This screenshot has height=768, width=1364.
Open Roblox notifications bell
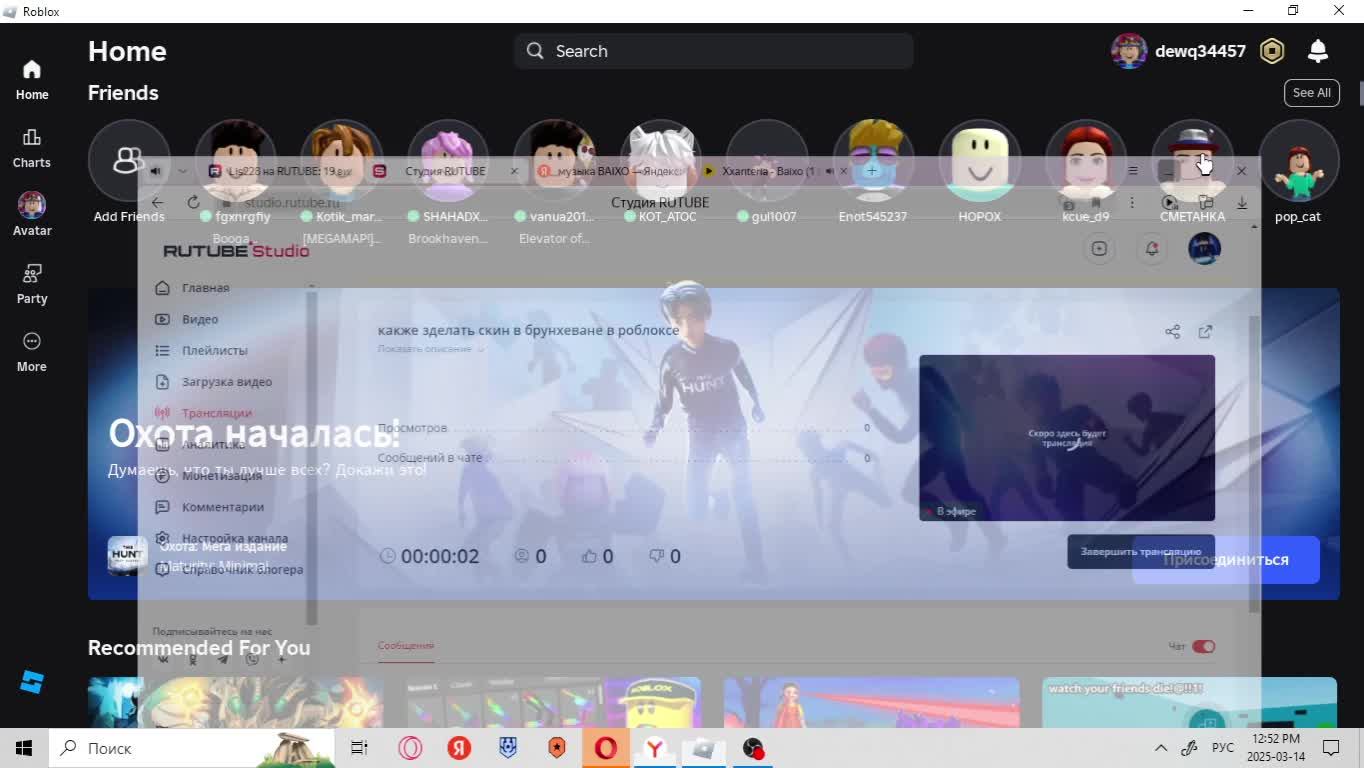1318,51
